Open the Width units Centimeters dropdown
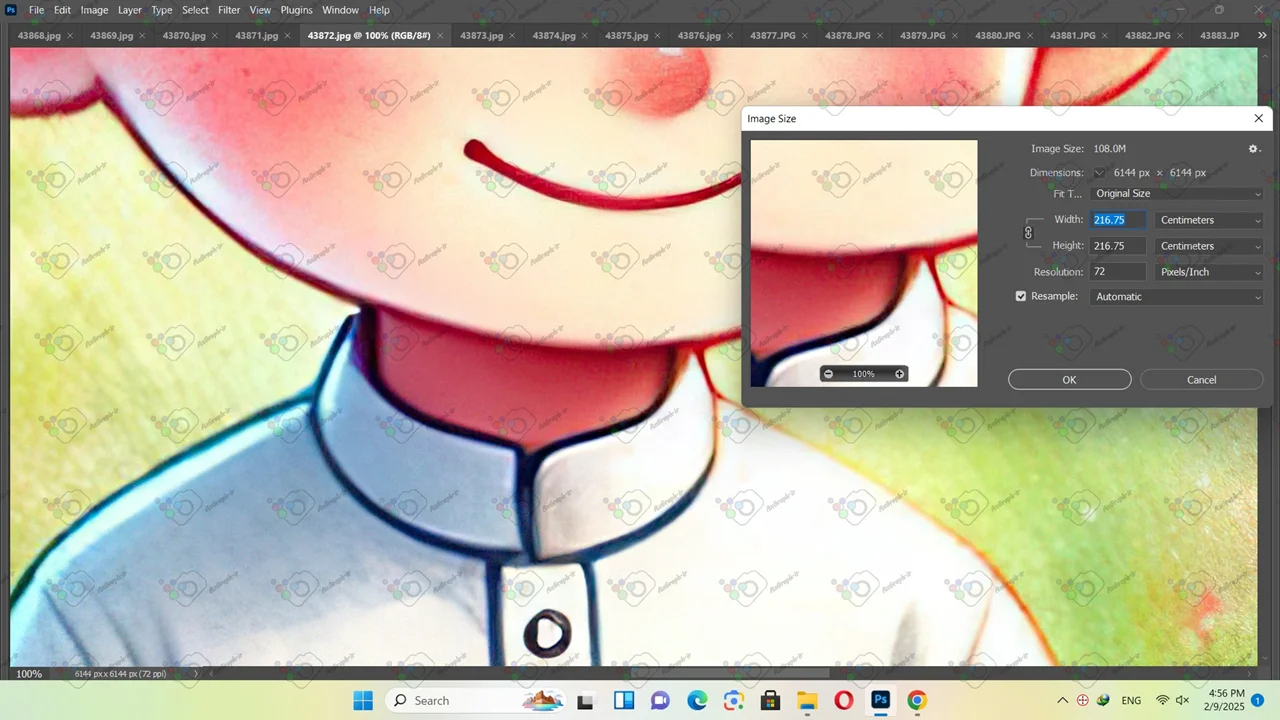This screenshot has width=1280, height=720. click(x=1209, y=220)
